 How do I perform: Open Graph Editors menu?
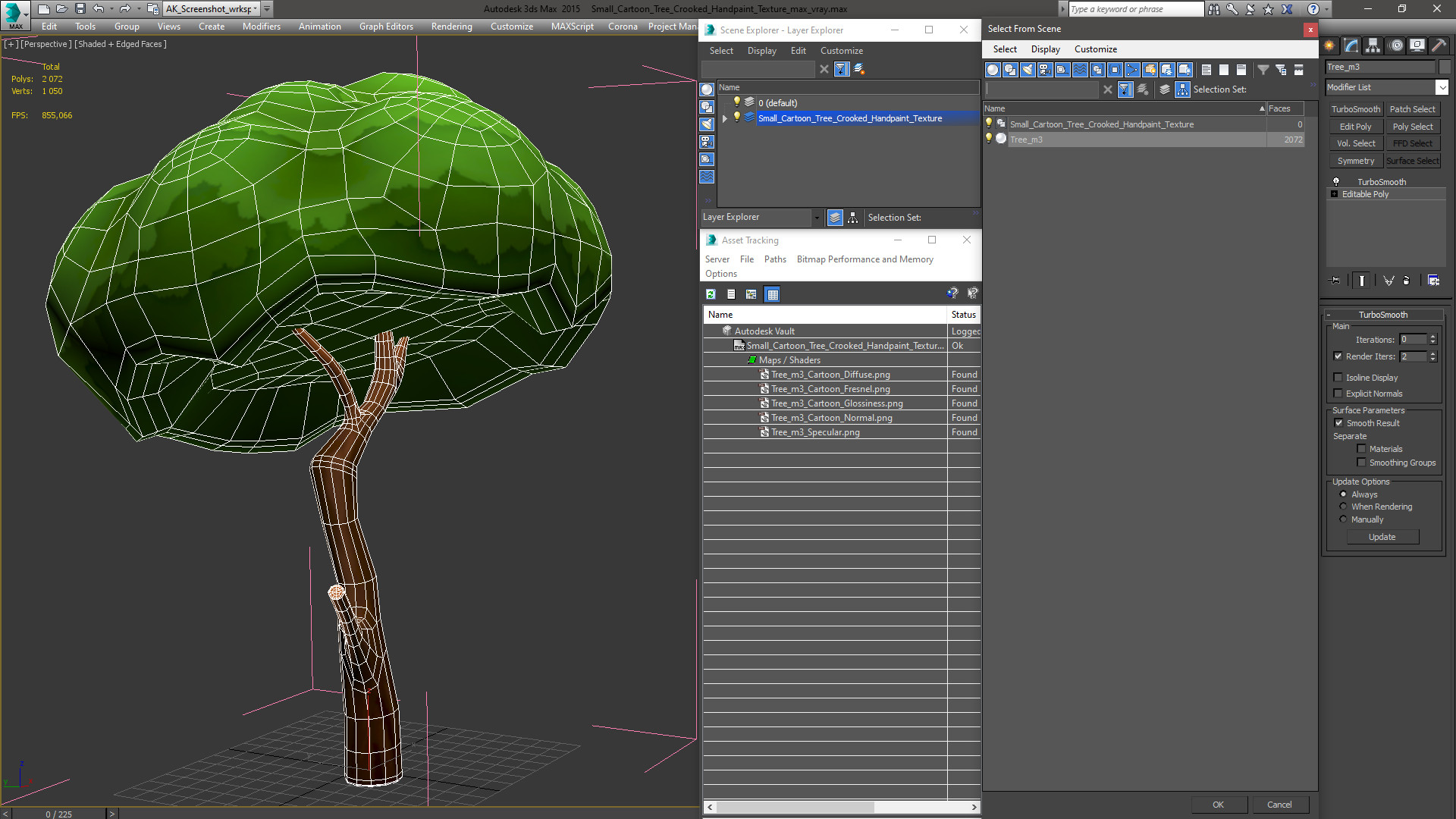(x=386, y=26)
